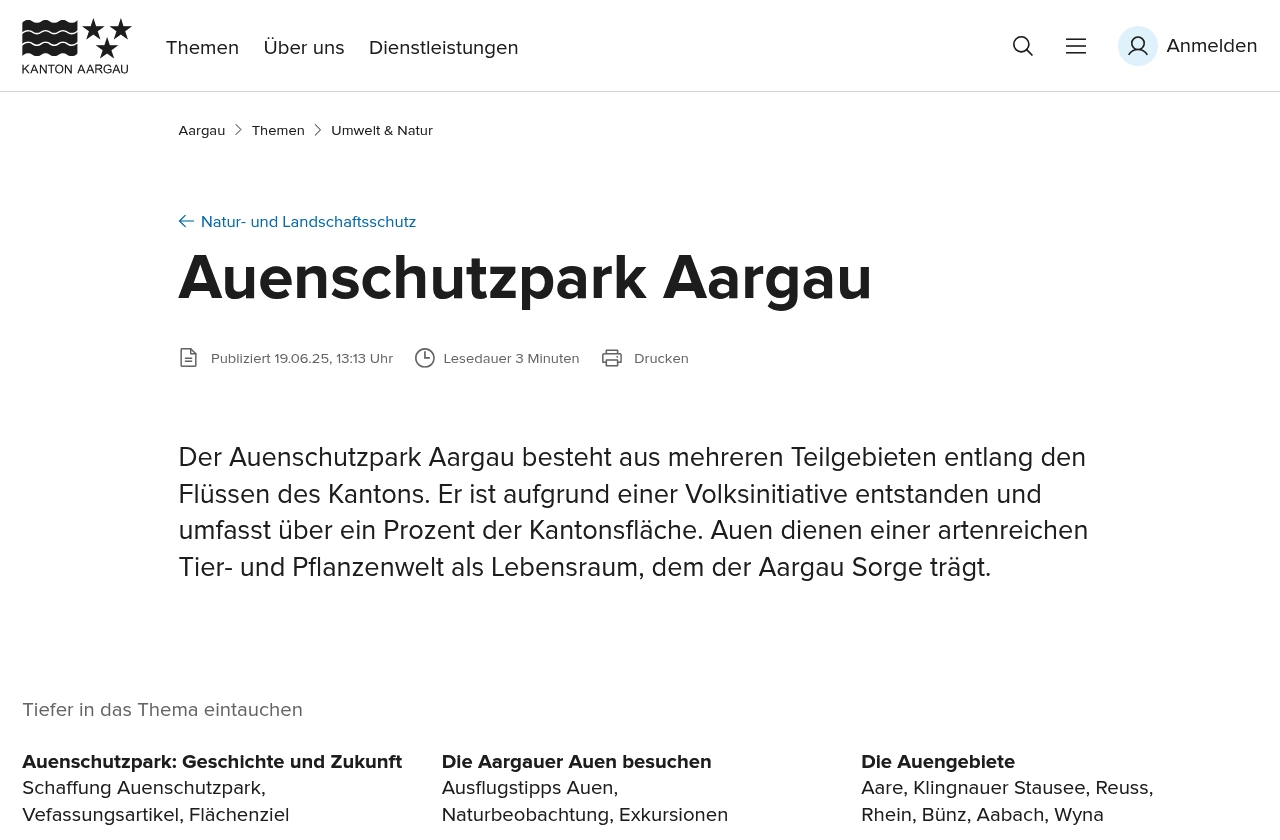The height and width of the screenshot is (840, 1280).
Task: Click the back arrow before Natur- und Landschaftsschutz
Action: click(186, 221)
